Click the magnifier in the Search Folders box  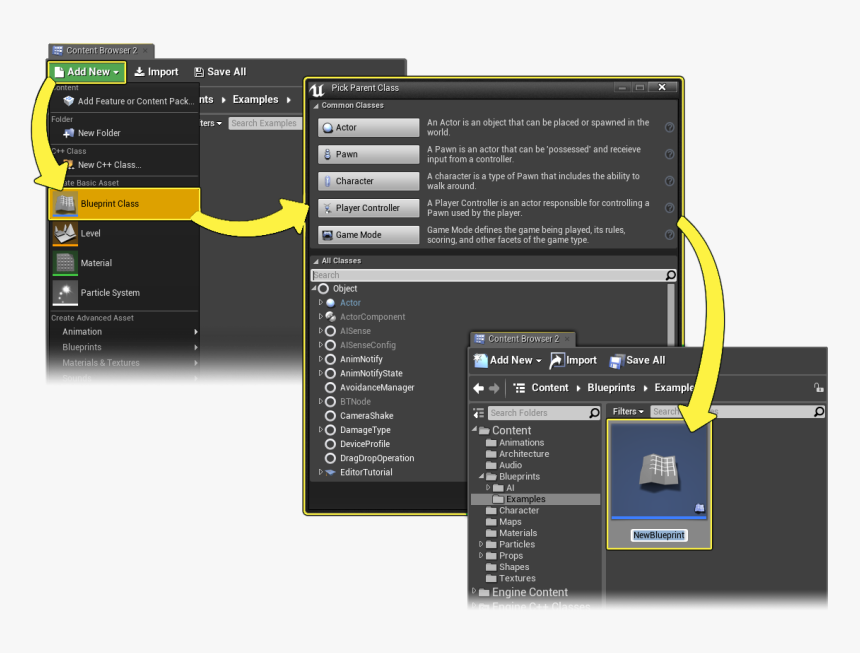pyautogui.click(x=594, y=413)
